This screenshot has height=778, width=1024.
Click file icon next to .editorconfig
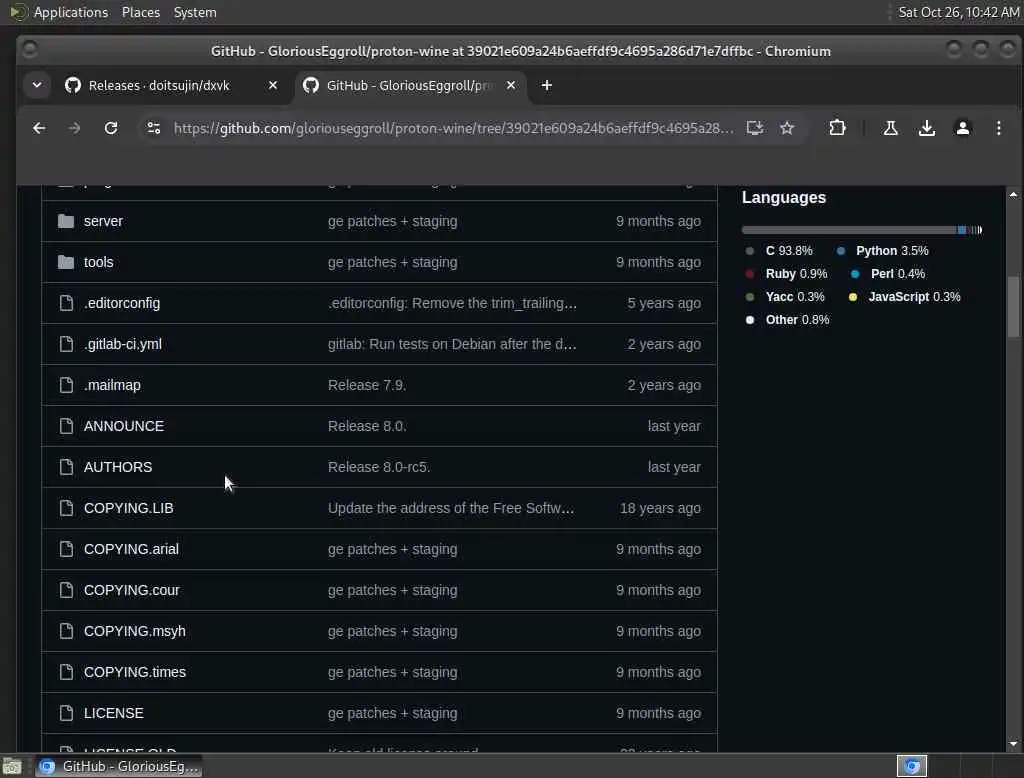66,303
